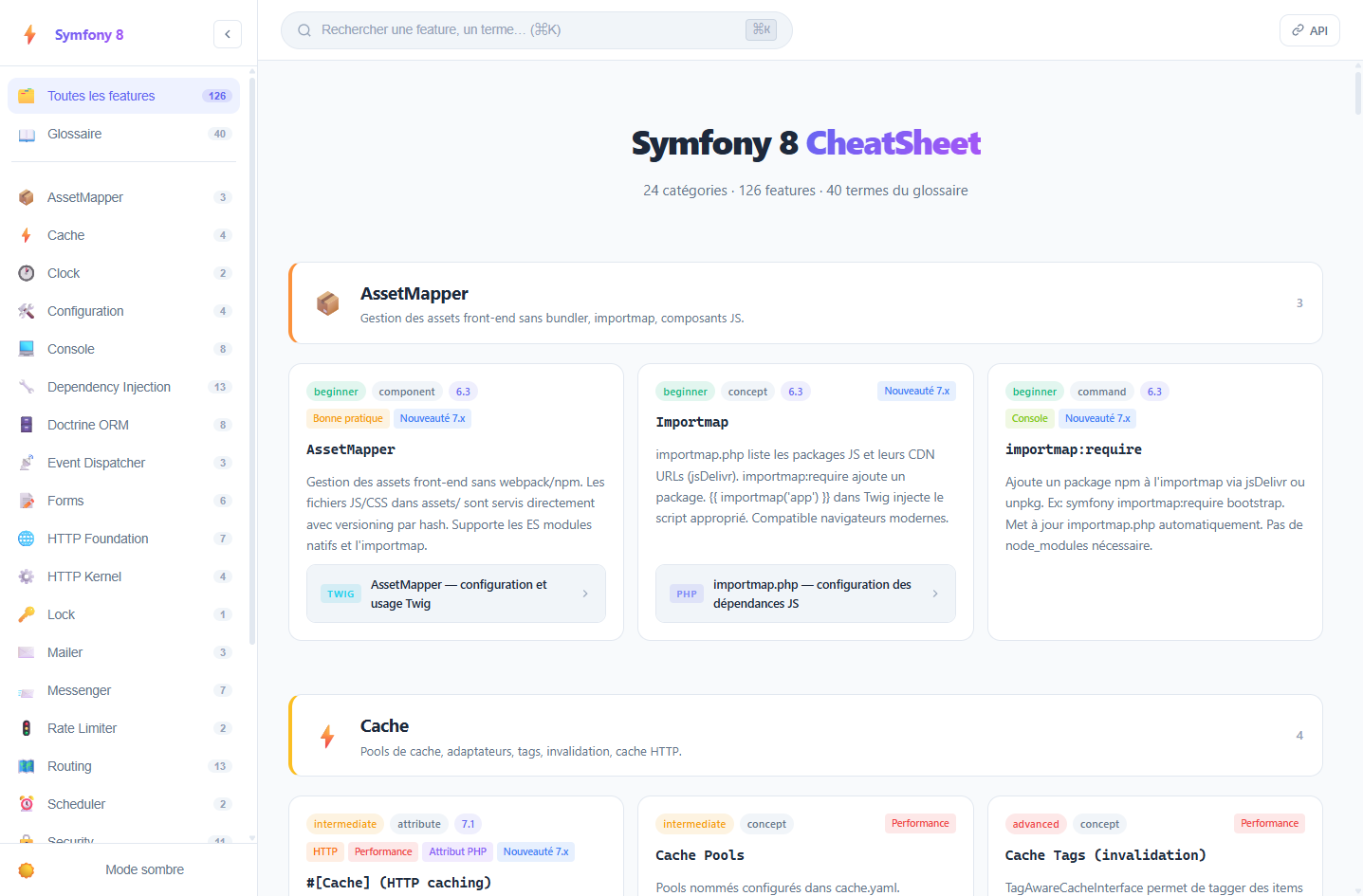Click command tag on importmap:require card
Image resolution: width=1363 pixels, height=896 pixels.
[x=1101, y=392]
